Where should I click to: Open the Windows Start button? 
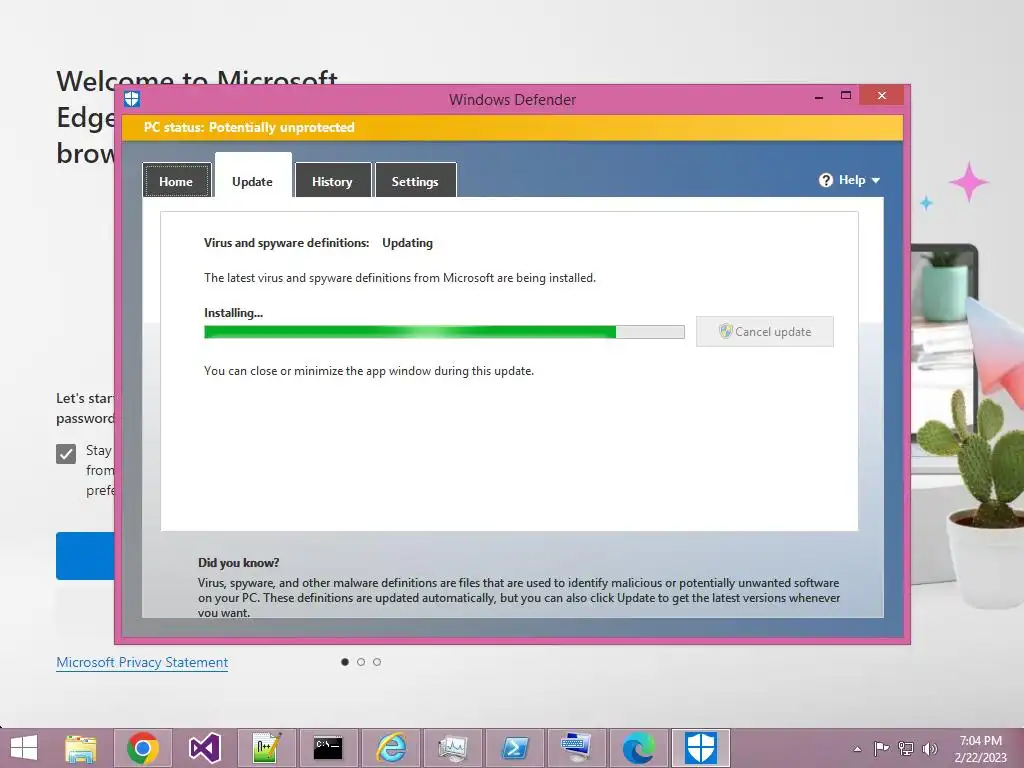24,748
